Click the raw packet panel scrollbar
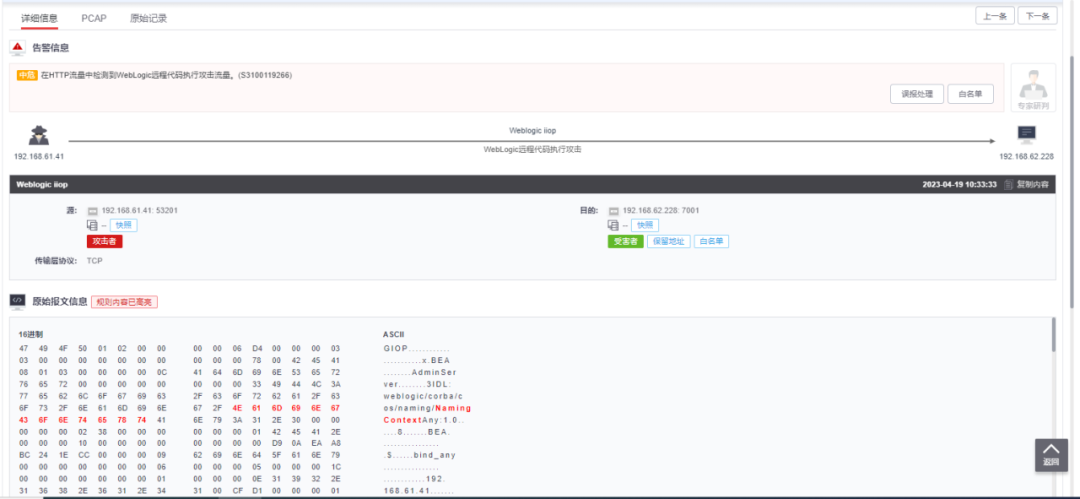The width and height of the screenshot is (1080, 499). (1052, 336)
